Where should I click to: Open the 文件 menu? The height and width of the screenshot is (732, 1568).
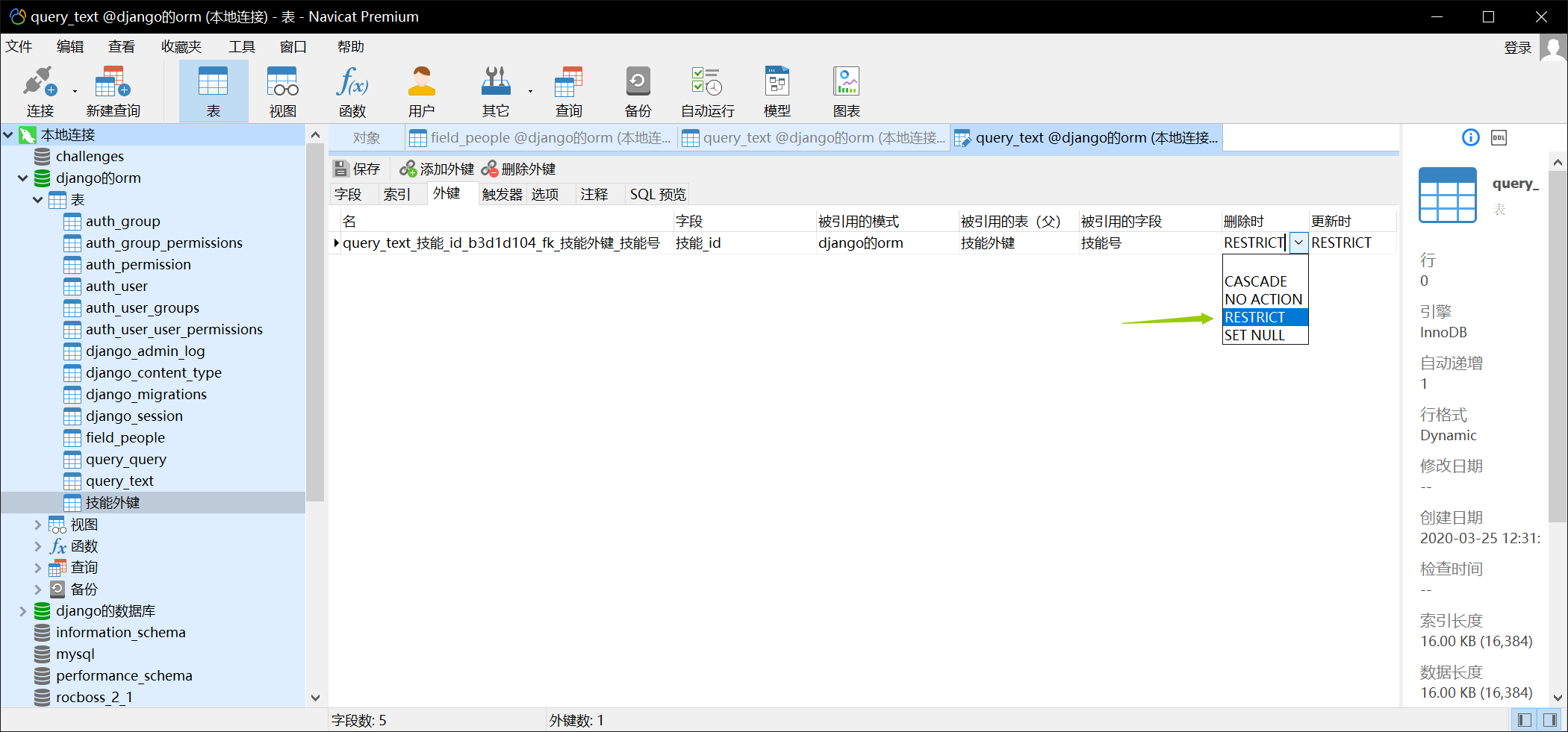[19, 47]
